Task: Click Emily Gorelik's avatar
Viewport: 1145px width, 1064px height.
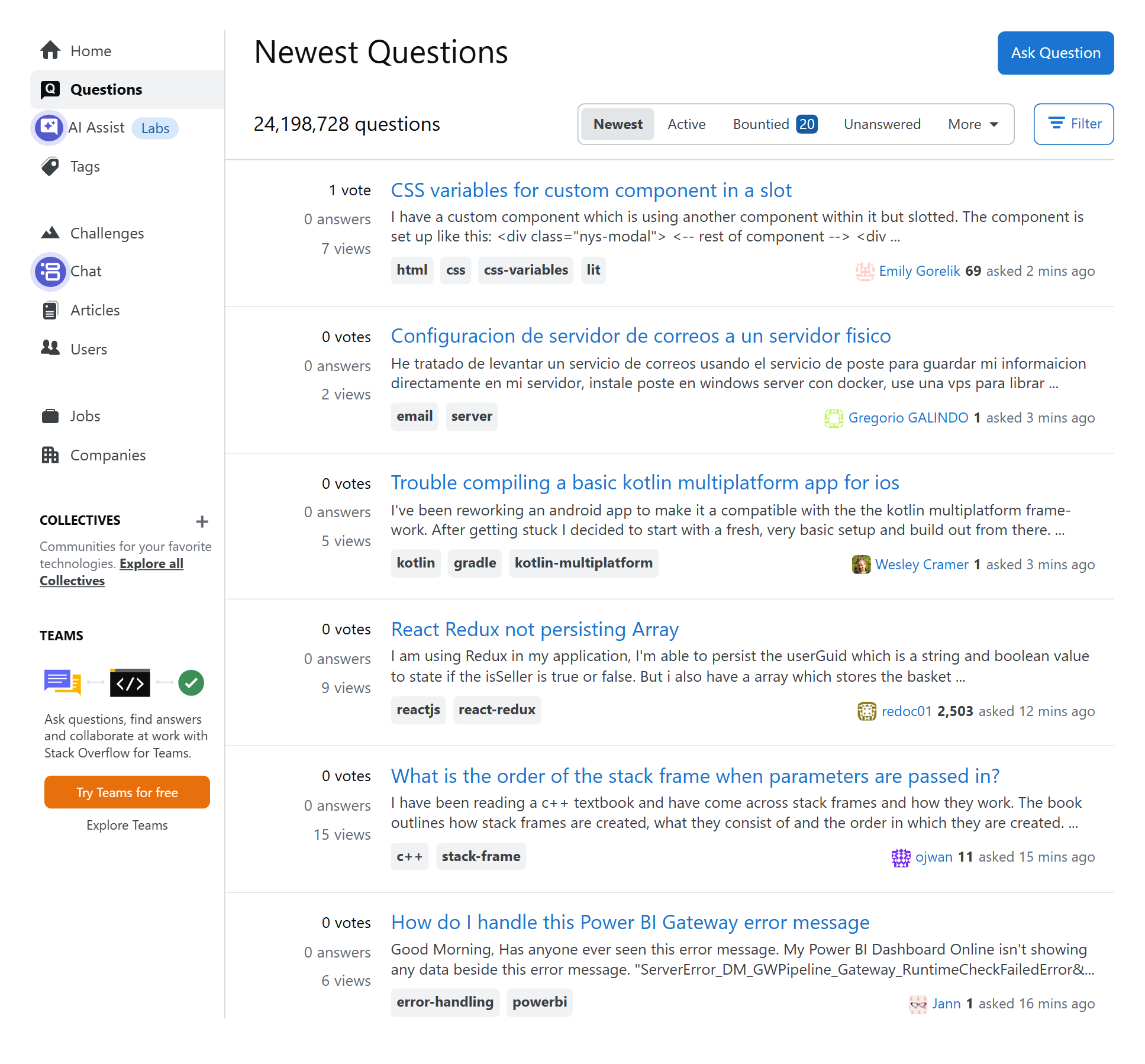Action: click(x=865, y=271)
